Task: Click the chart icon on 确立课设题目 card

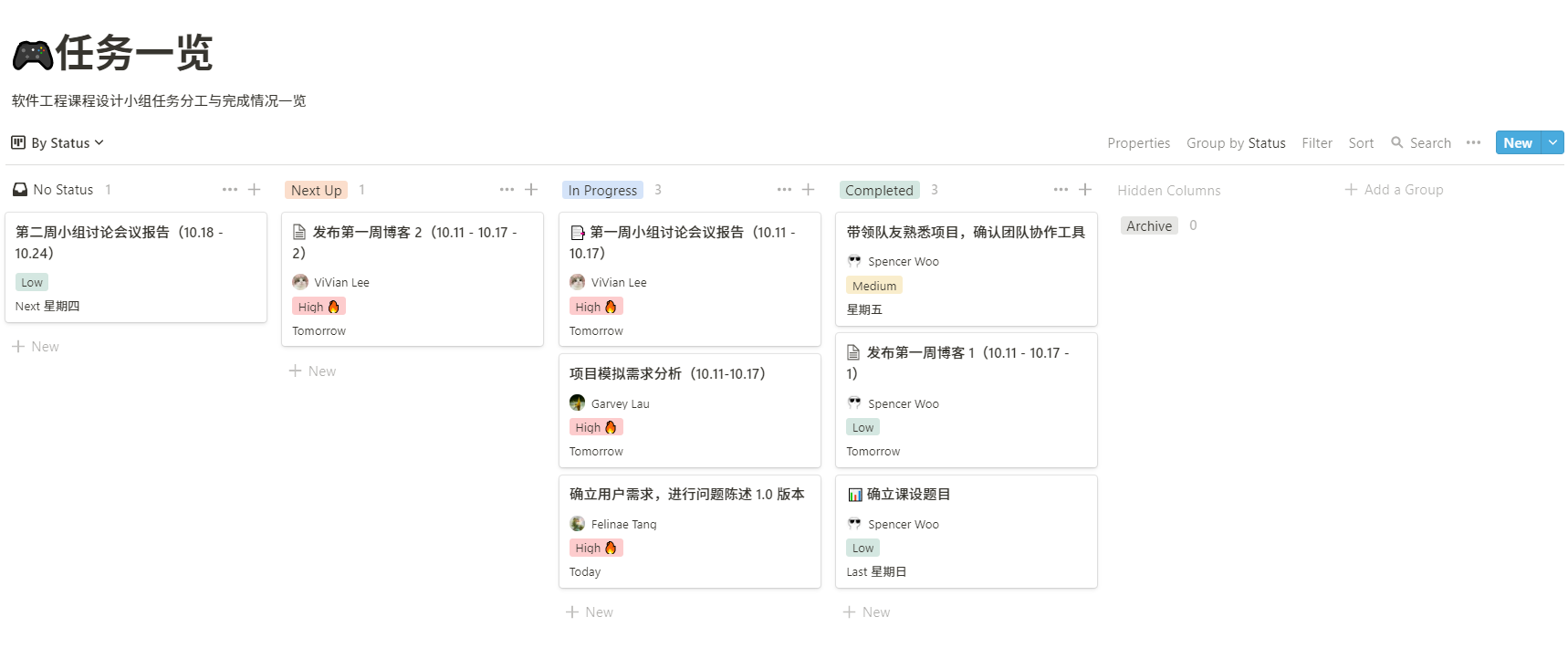Action: 855,495
